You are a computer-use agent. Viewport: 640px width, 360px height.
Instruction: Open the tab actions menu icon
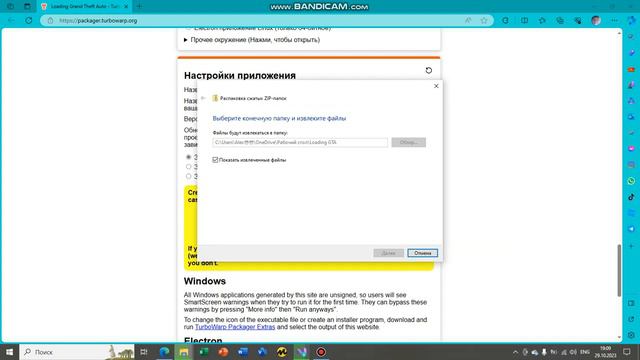(x=27, y=6)
